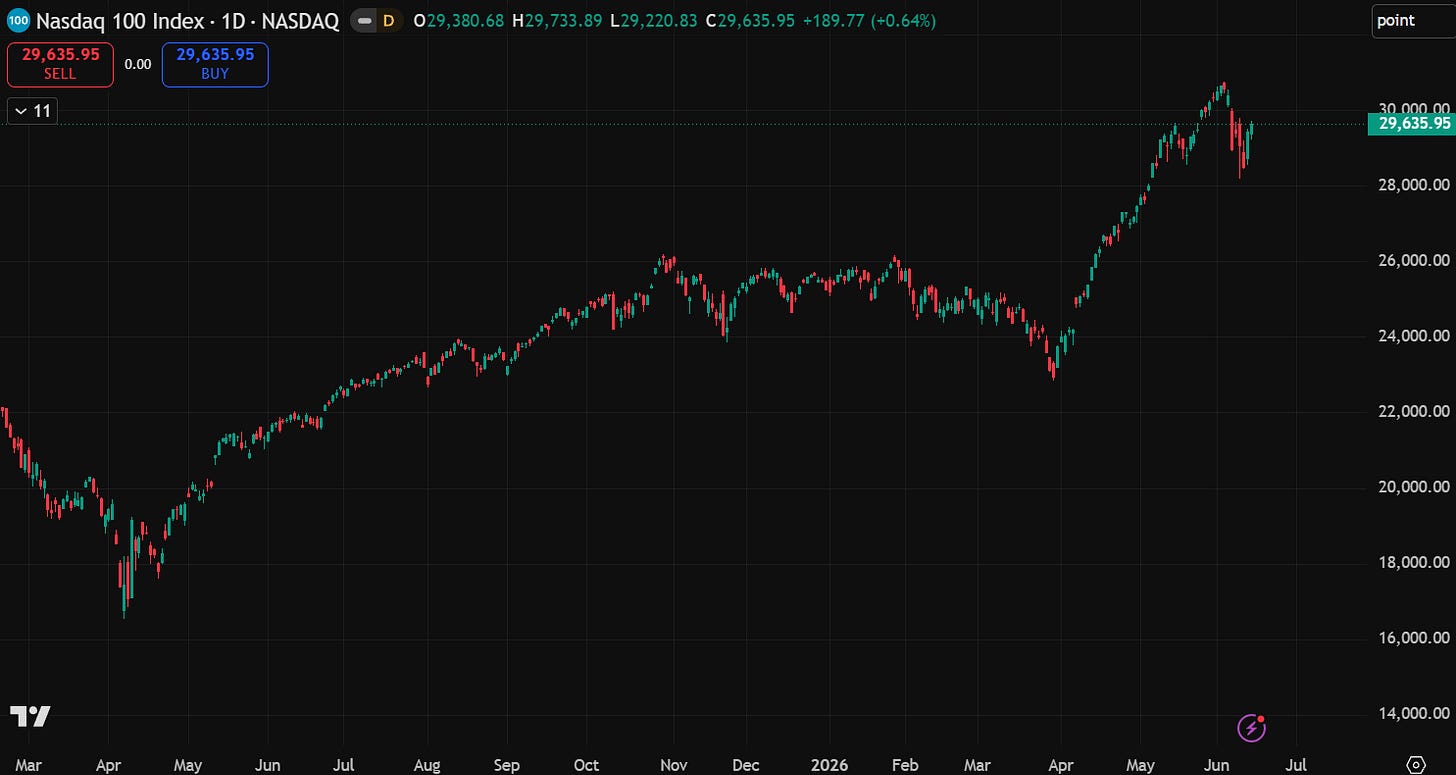
Task: Click the 28,000.00 price axis label
Action: click(1413, 185)
